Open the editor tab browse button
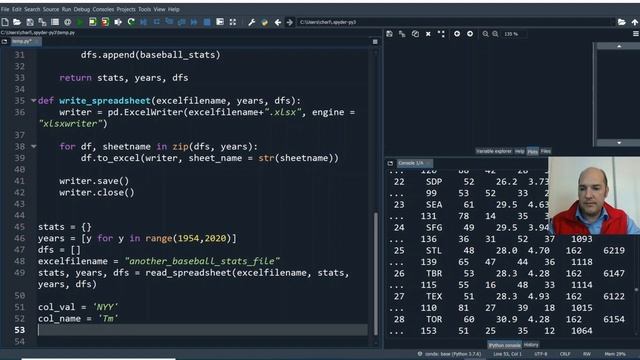640x360 pixels. 4,42
